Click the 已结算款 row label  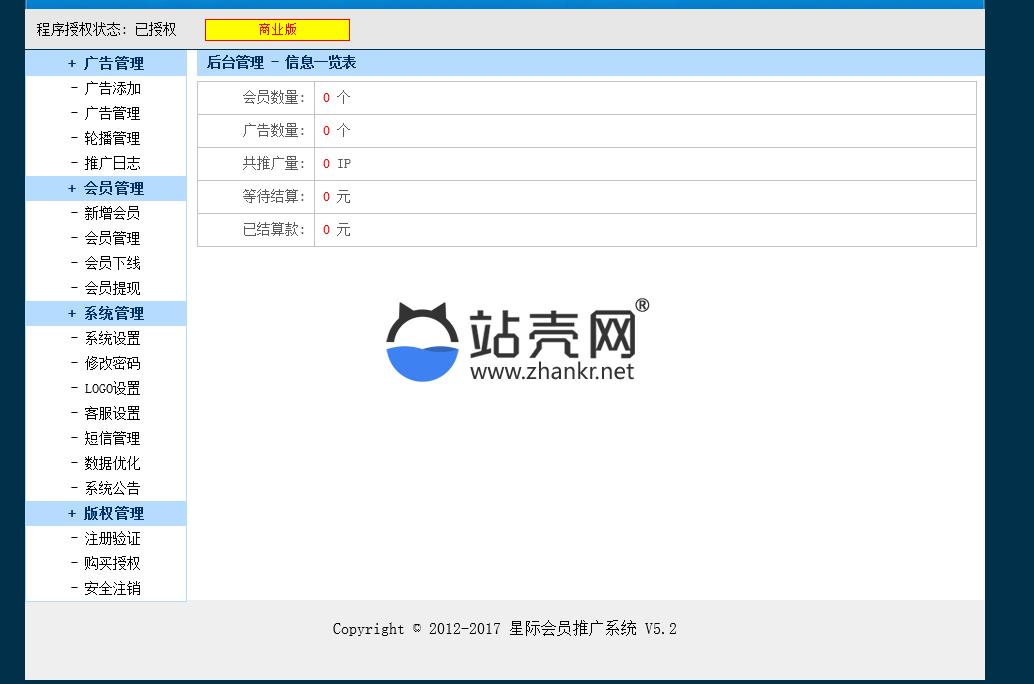[x=274, y=230]
